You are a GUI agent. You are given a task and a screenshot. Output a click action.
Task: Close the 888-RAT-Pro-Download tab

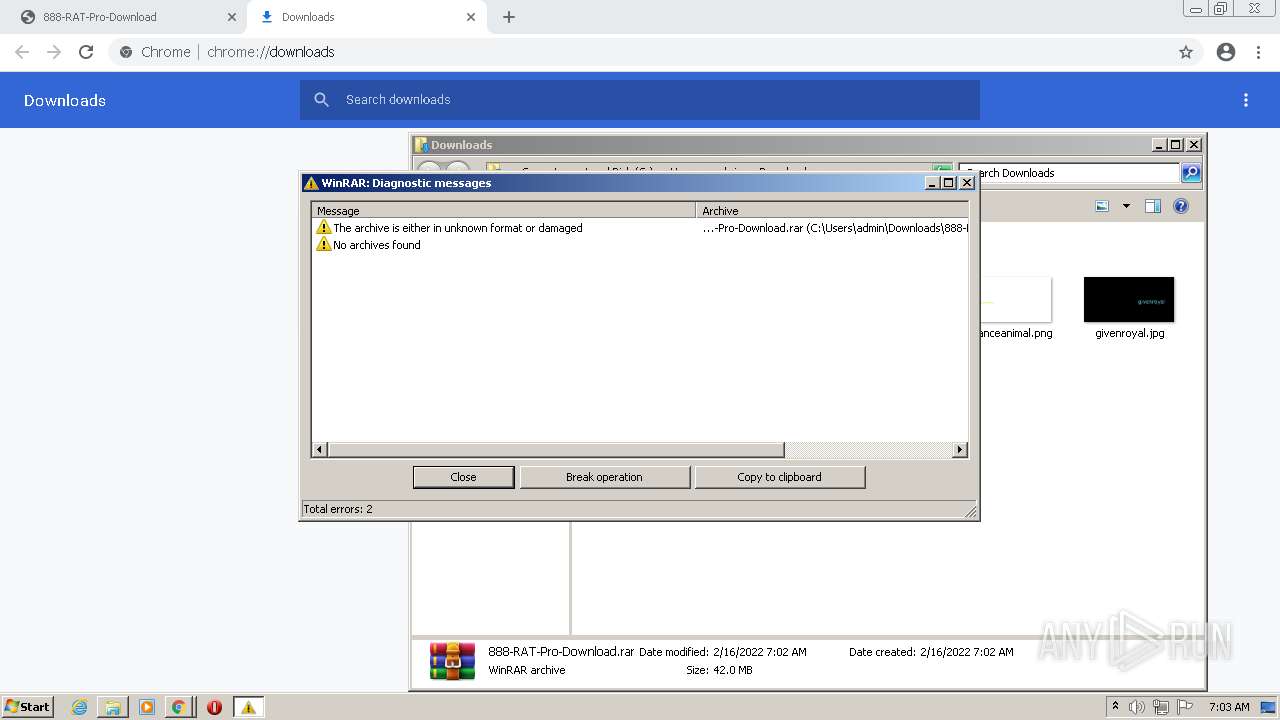coord(232,17)
